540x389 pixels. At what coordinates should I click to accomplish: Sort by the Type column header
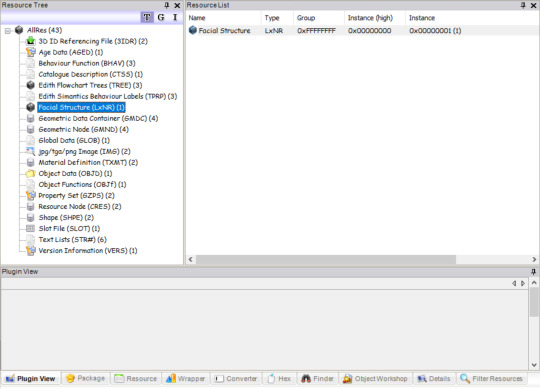click(278, 18)
